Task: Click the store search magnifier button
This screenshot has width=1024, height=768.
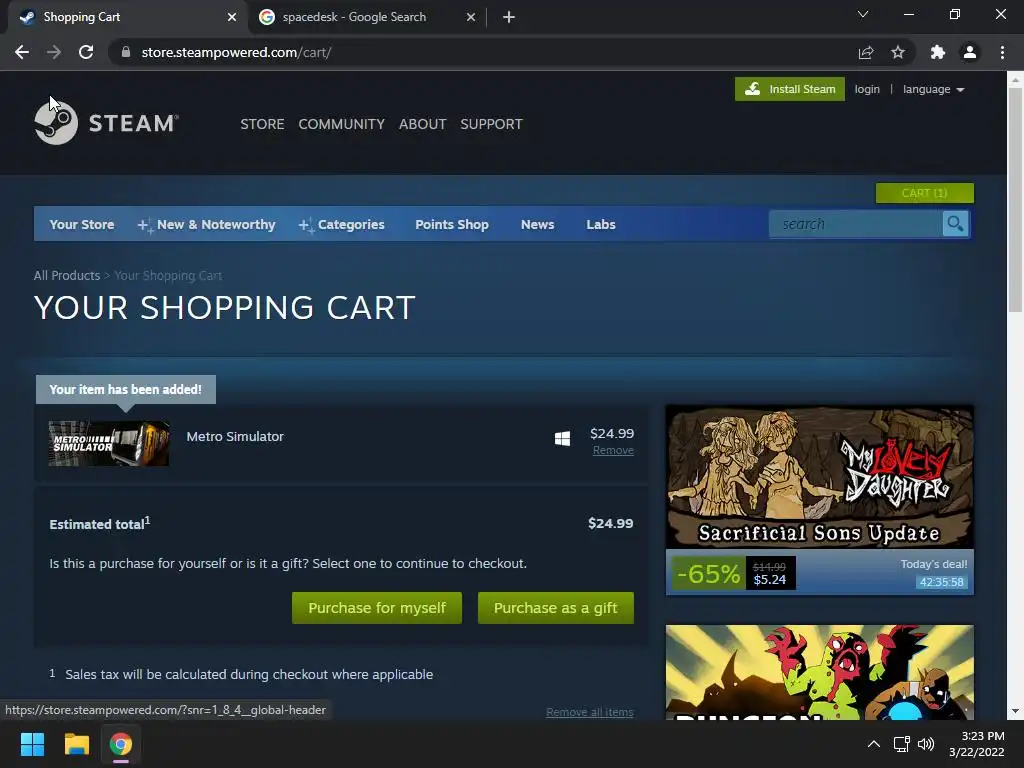Action: click(x=955, y=224)
